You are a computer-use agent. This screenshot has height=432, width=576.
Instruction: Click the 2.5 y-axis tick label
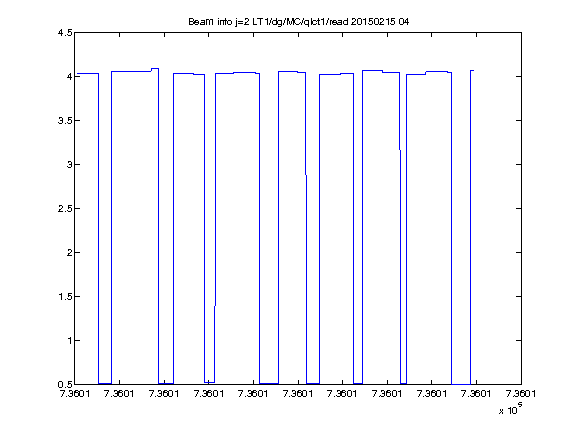point(65,208)
